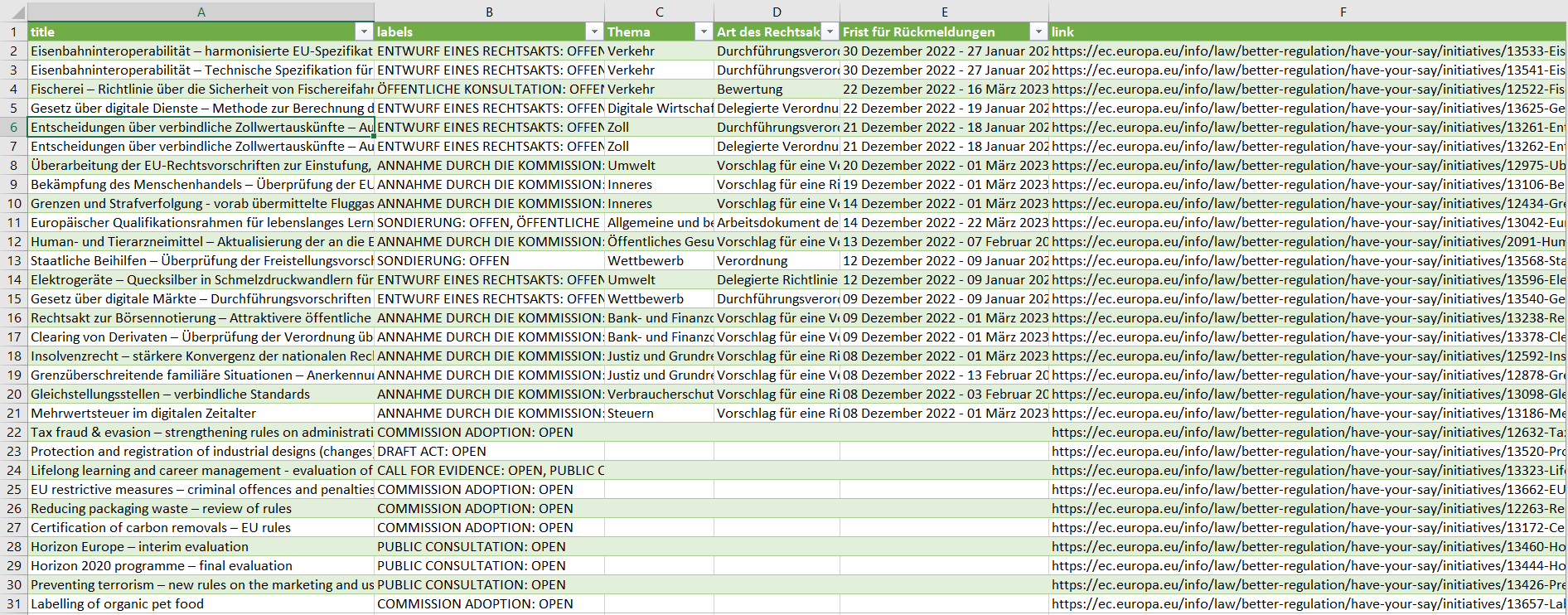Select column B header
1568x615 pixels.
(x=489, y=12)
